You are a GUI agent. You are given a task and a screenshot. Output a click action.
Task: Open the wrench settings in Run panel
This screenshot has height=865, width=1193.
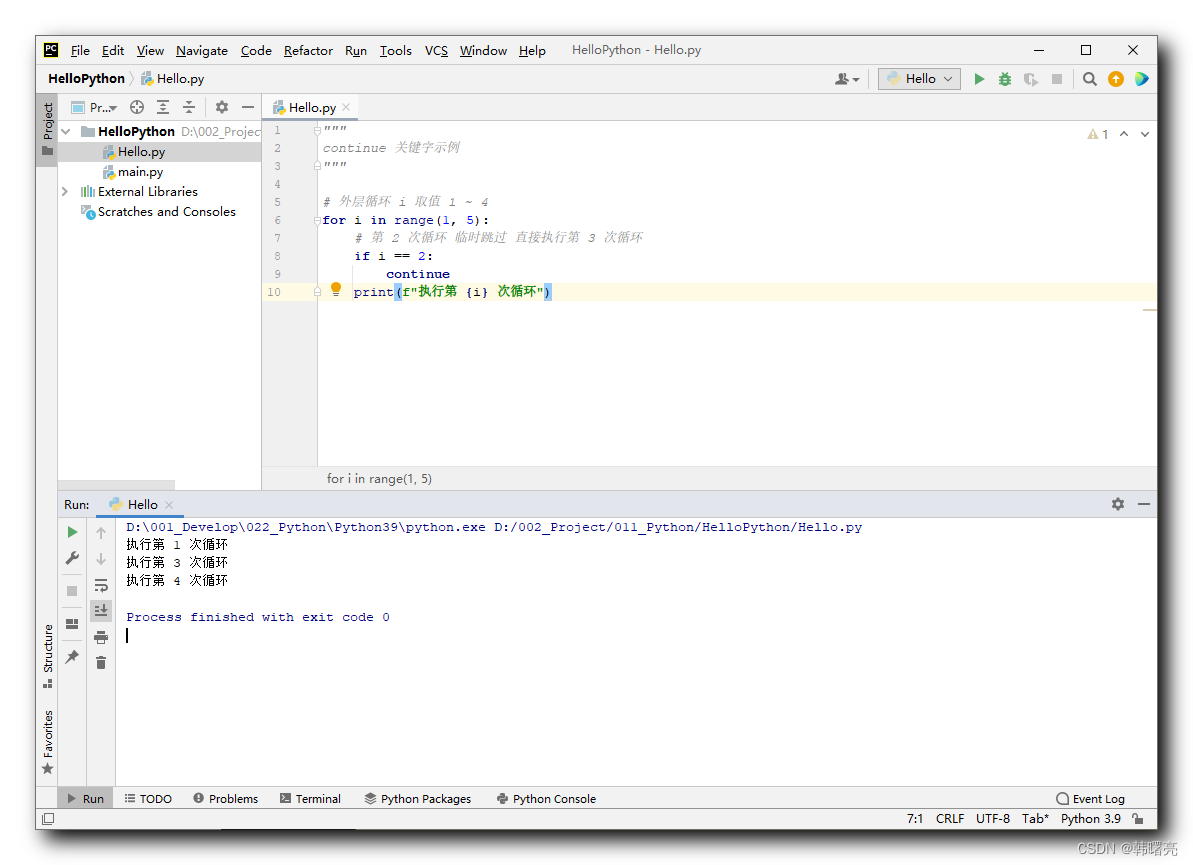pyautogui.click(x=72, y=558)
